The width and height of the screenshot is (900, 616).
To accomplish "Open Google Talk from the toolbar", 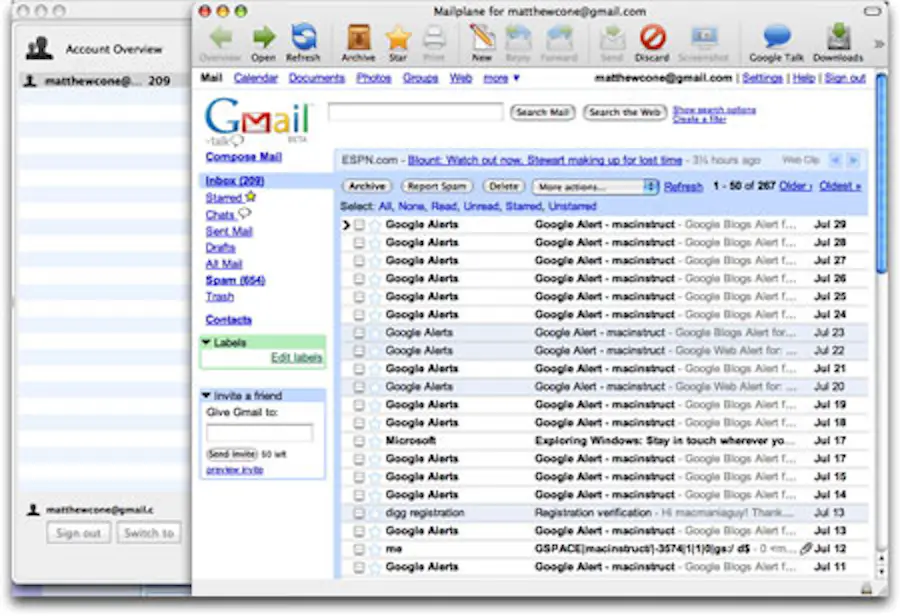I will coord(776,38).
